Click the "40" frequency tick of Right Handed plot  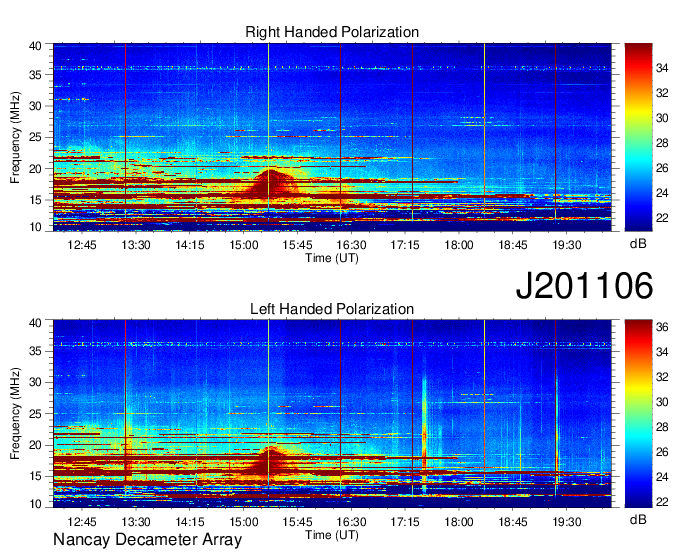tap(36, 46)
